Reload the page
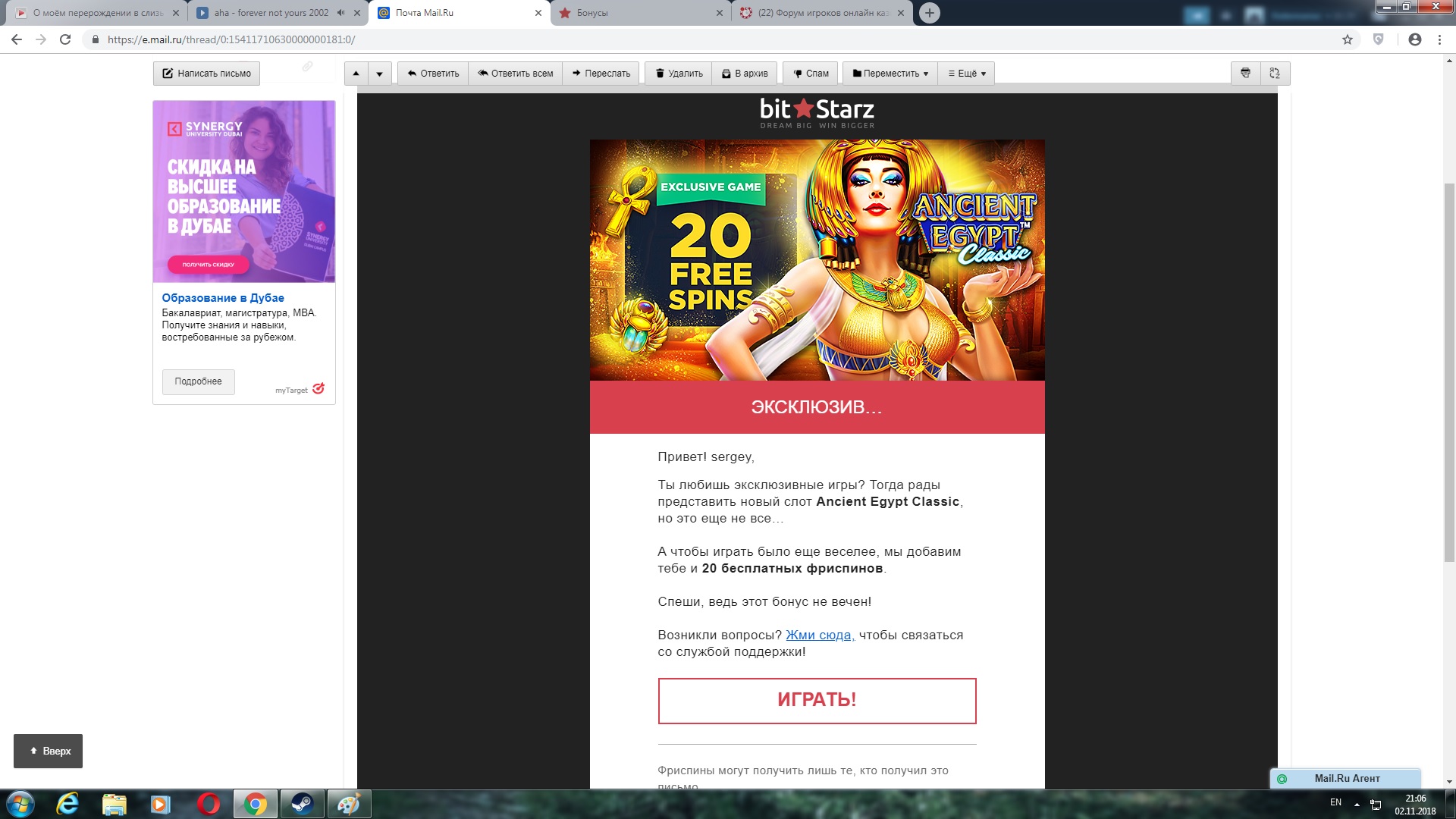 point(65,39)
